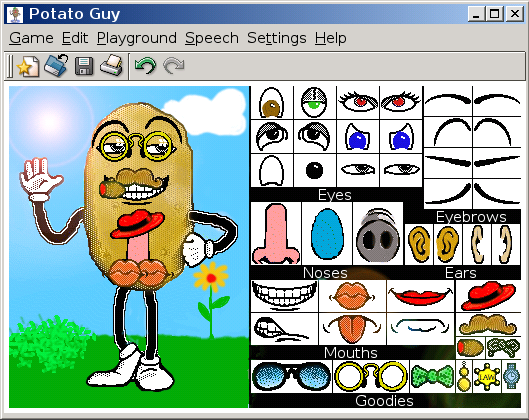Click the New game star icon
Image resolution: width=529 pixels, height=420 pixels.
[x=28, y=66]
